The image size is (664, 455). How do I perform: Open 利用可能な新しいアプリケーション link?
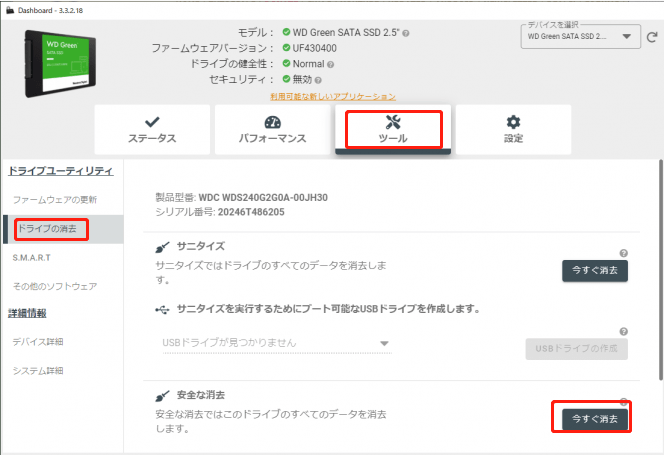coord(333,97)
